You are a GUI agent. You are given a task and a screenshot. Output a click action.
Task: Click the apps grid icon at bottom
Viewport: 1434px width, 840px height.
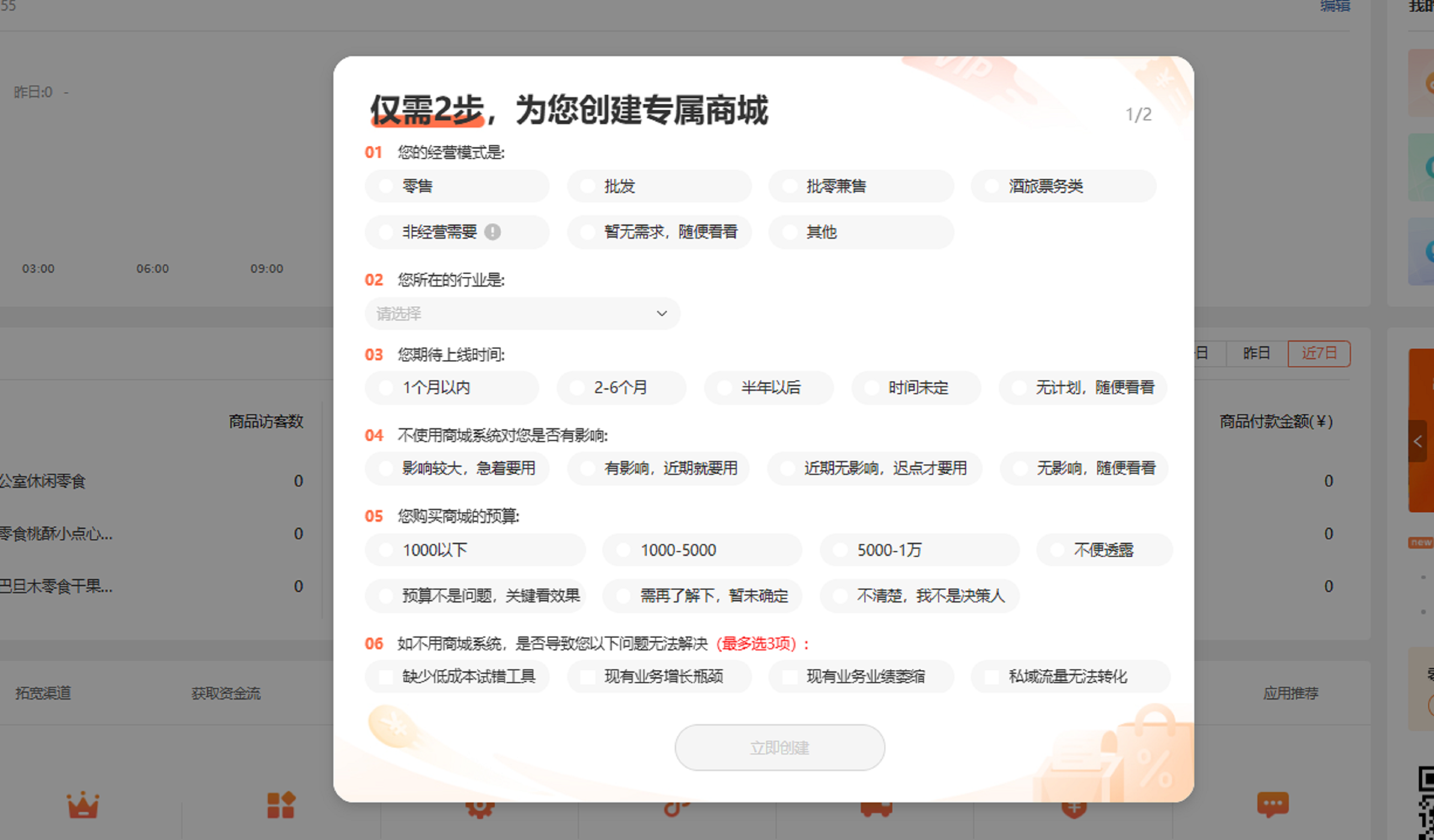pyautogui.click(x=281, y=805)
